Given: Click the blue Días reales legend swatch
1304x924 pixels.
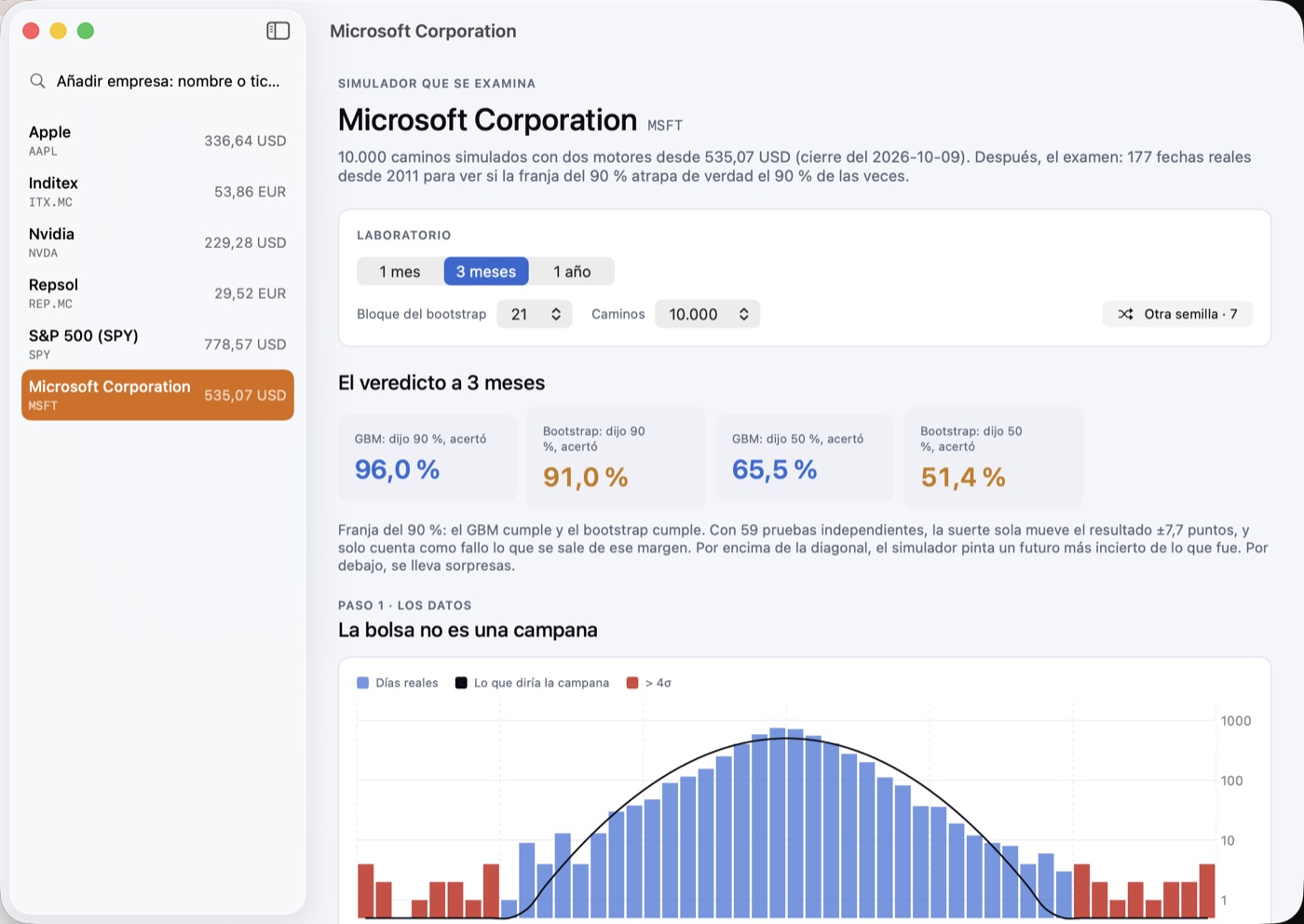Looking at the screenshot, I should pyautogui.click(x=363, y=683).
